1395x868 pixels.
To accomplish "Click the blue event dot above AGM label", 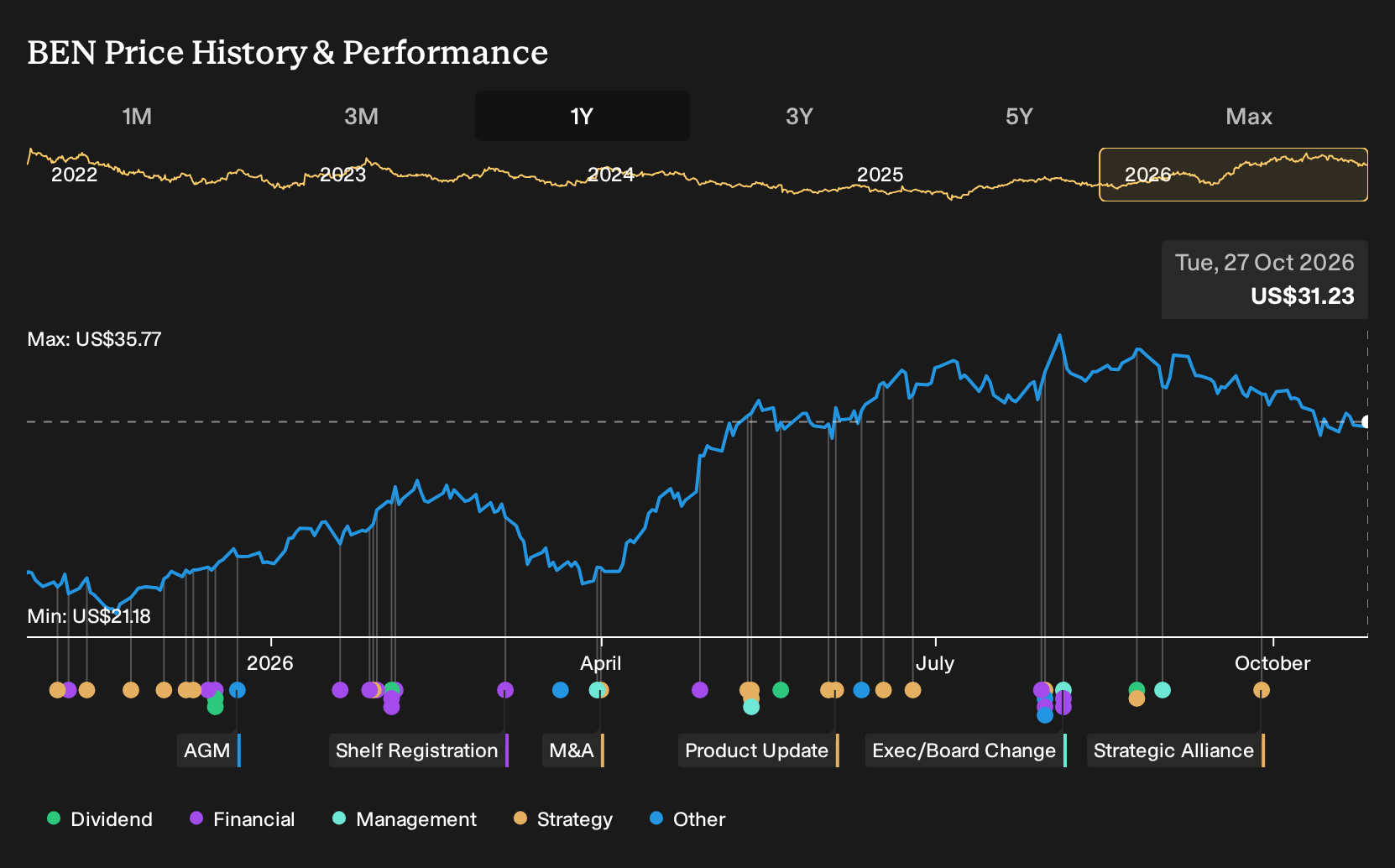I will [238, 690].
